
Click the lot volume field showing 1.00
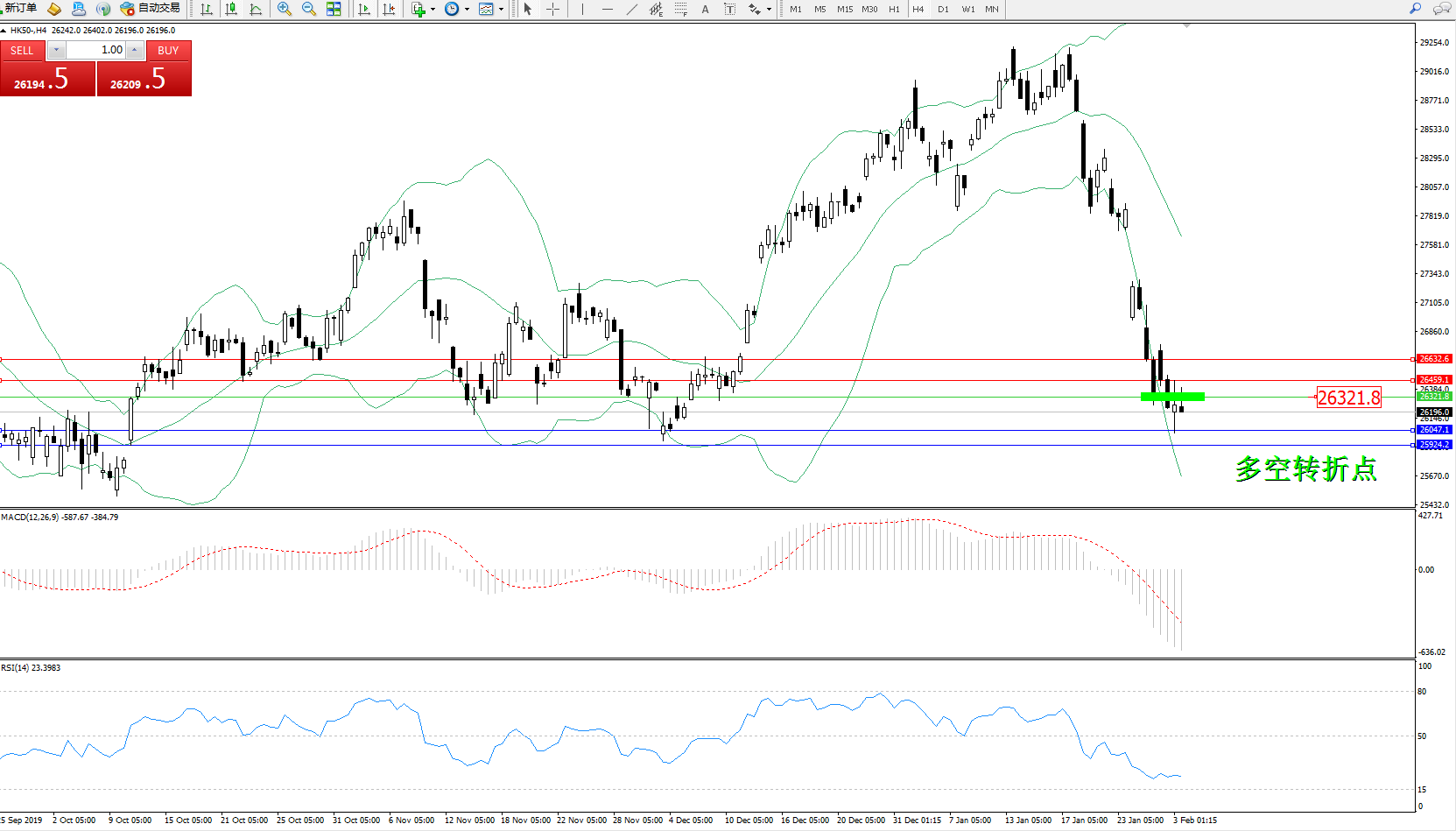tap(96, 50)
